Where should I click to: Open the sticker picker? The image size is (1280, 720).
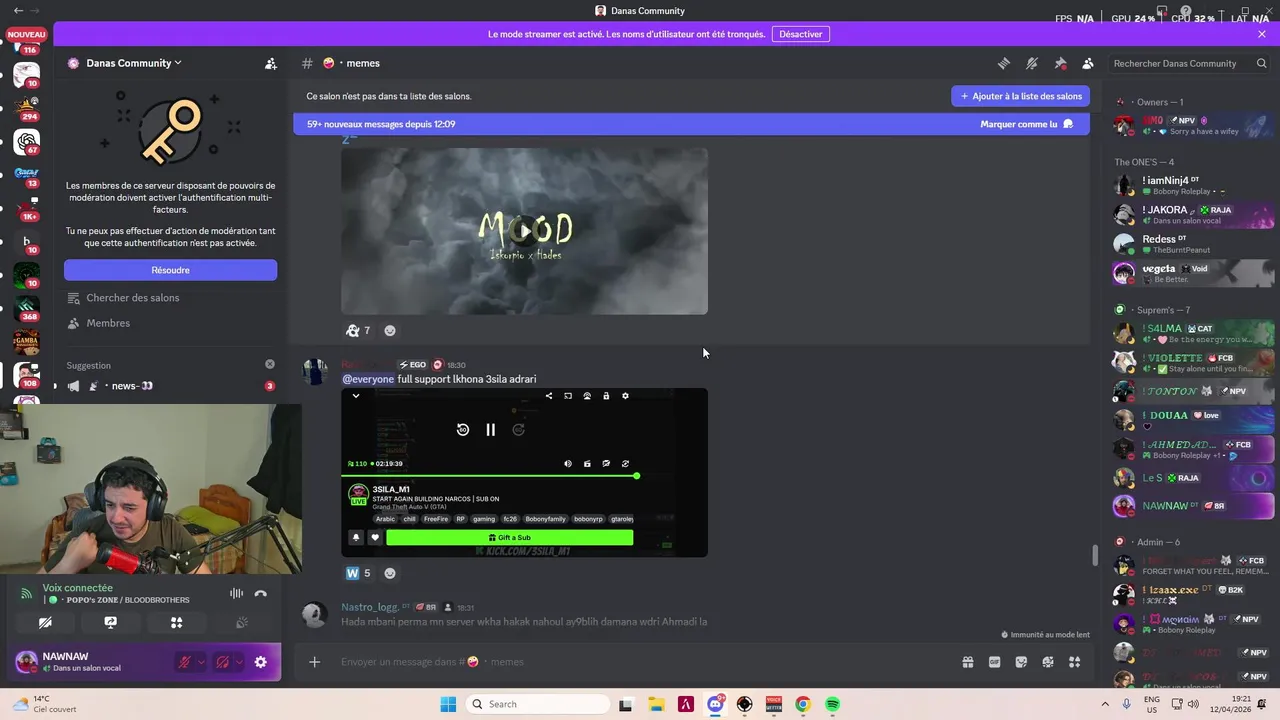coord(1021,661)
